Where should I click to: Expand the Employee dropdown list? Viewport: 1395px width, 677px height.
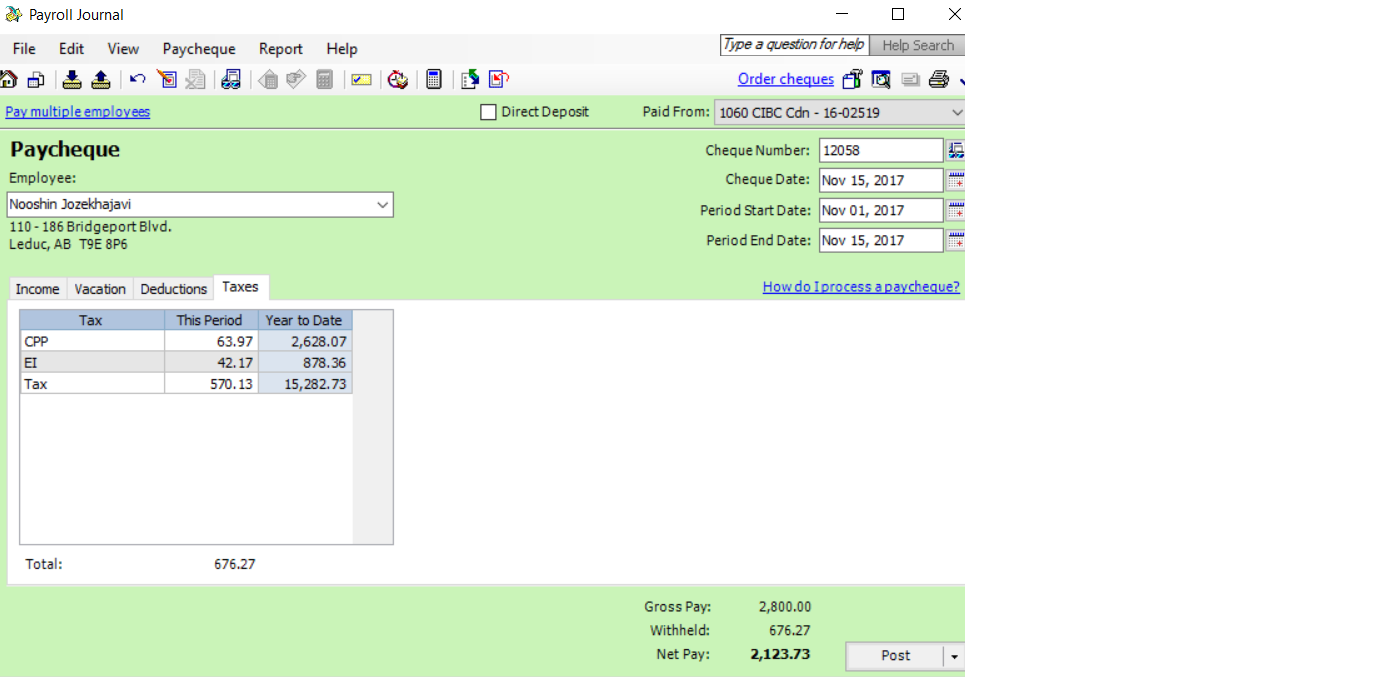382,204
